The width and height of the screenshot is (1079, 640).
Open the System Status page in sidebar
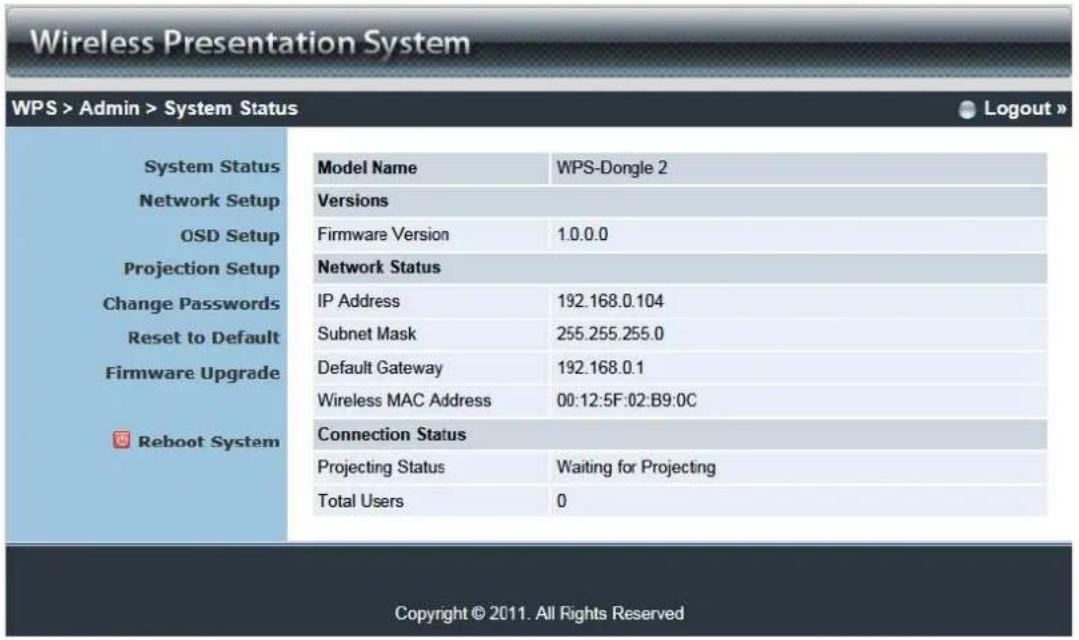point(212,167)
